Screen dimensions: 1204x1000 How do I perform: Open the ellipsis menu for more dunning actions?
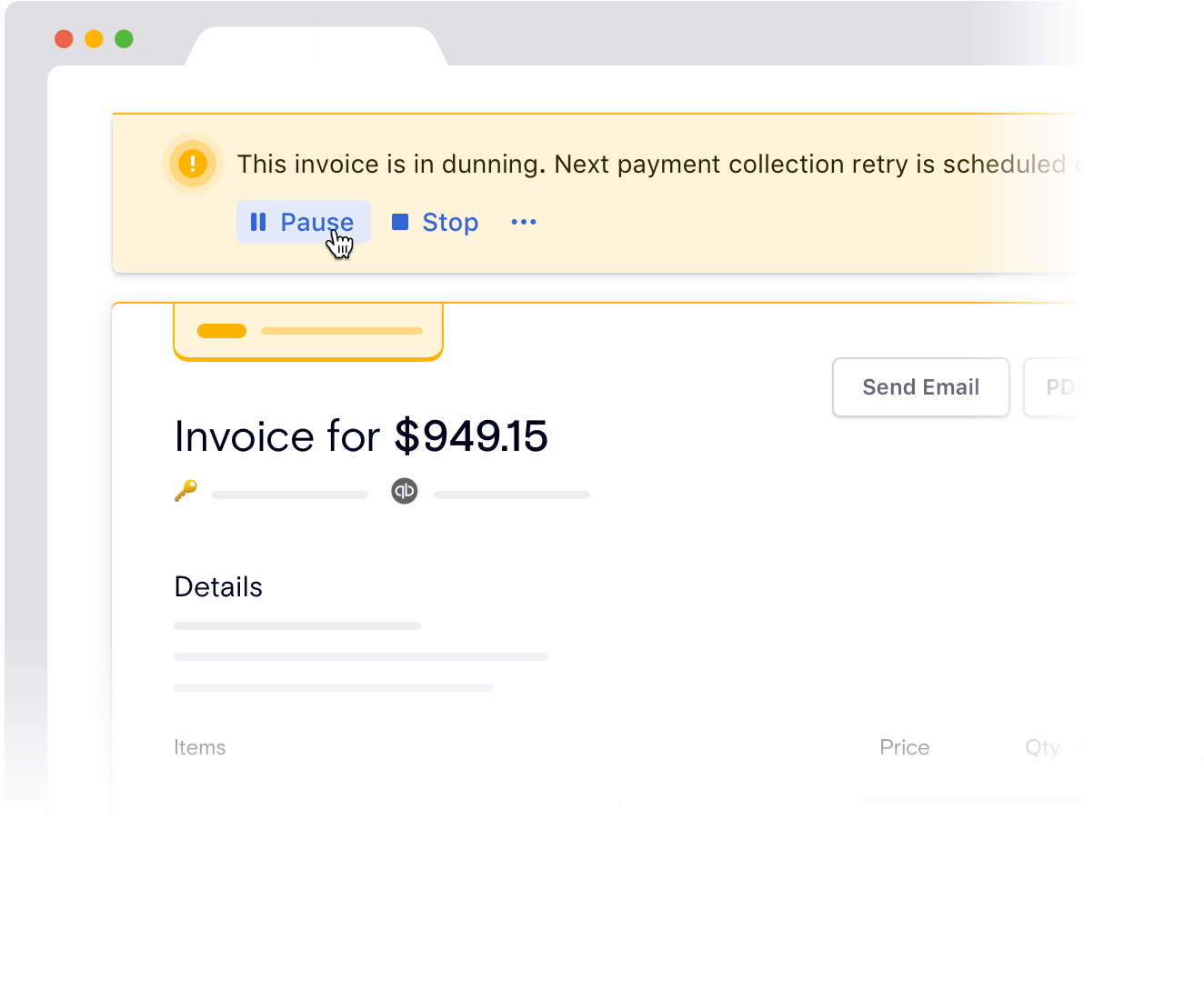click(523, 222)
